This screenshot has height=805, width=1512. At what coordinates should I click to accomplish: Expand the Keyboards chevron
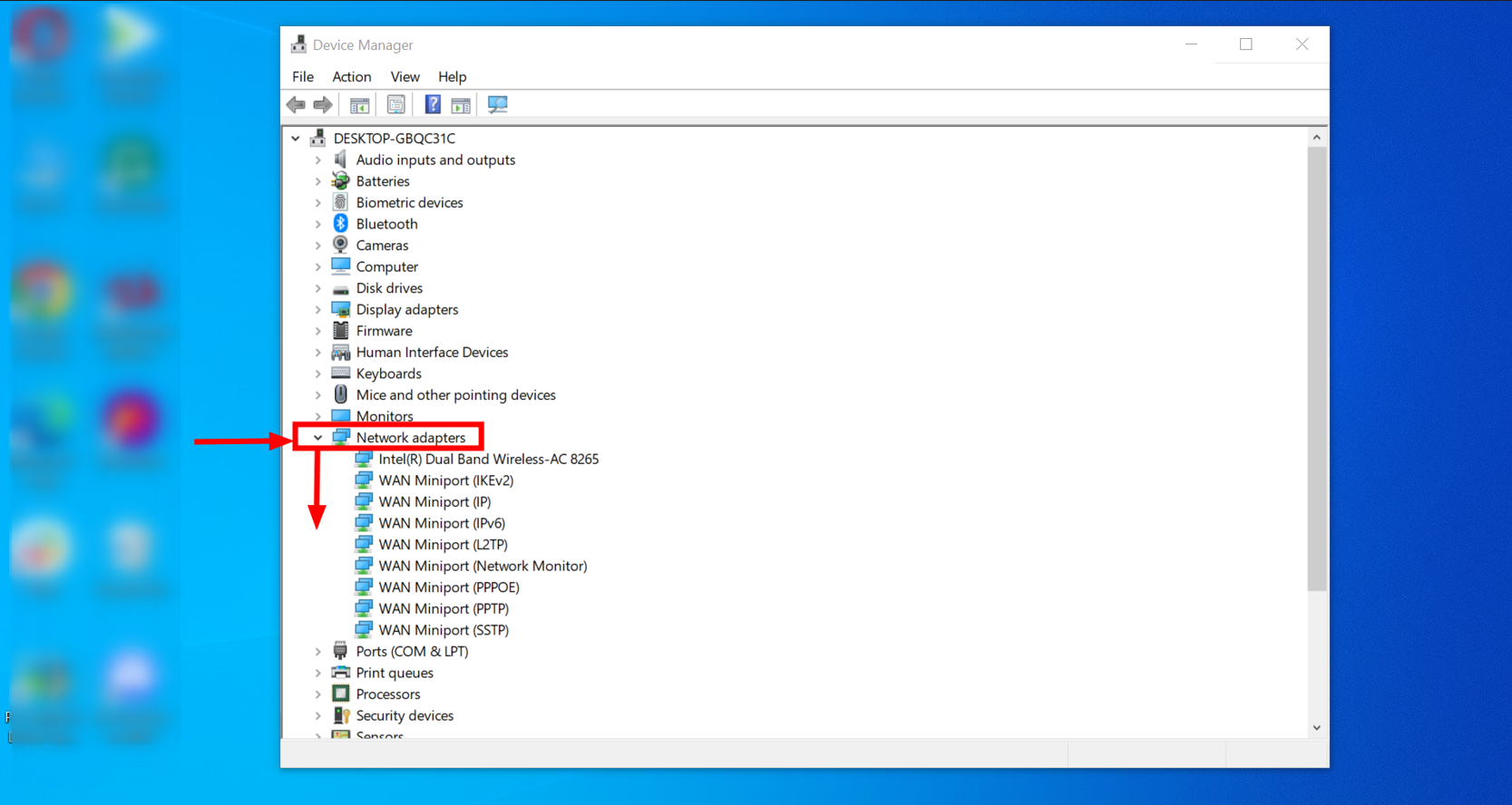coord(317,373)
